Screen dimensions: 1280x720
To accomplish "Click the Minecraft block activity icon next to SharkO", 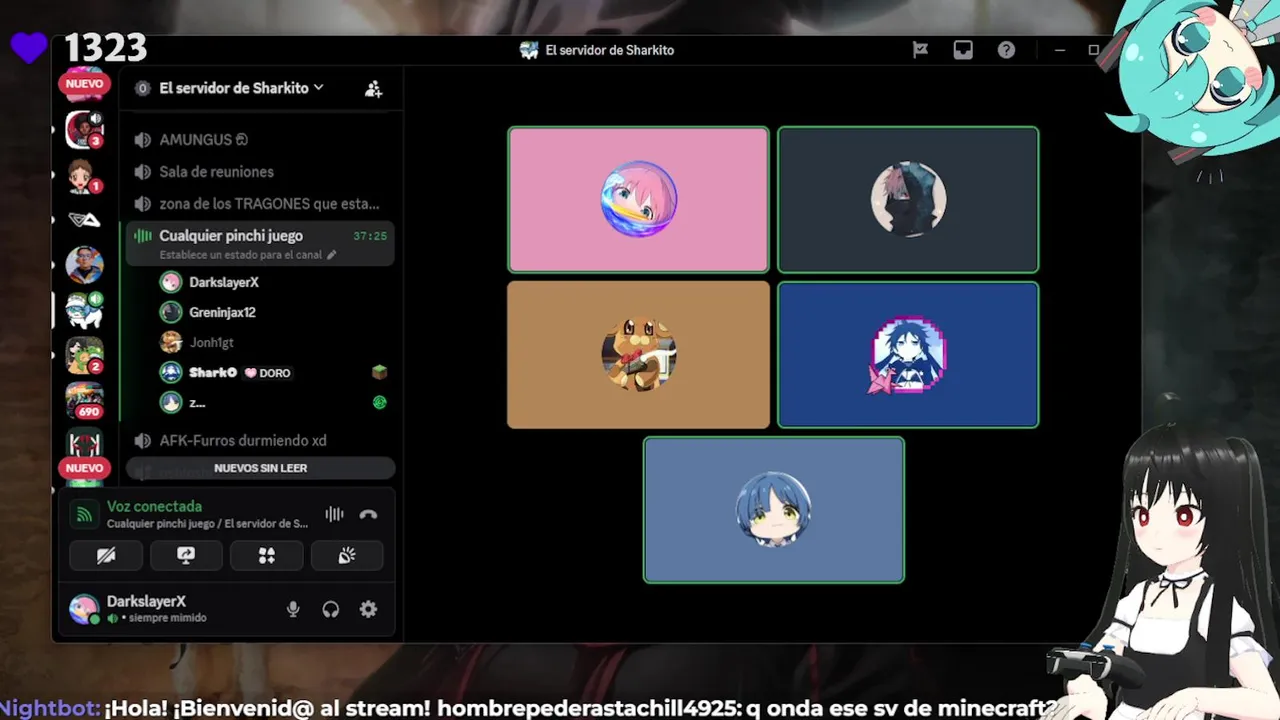I will coord(379,372).
